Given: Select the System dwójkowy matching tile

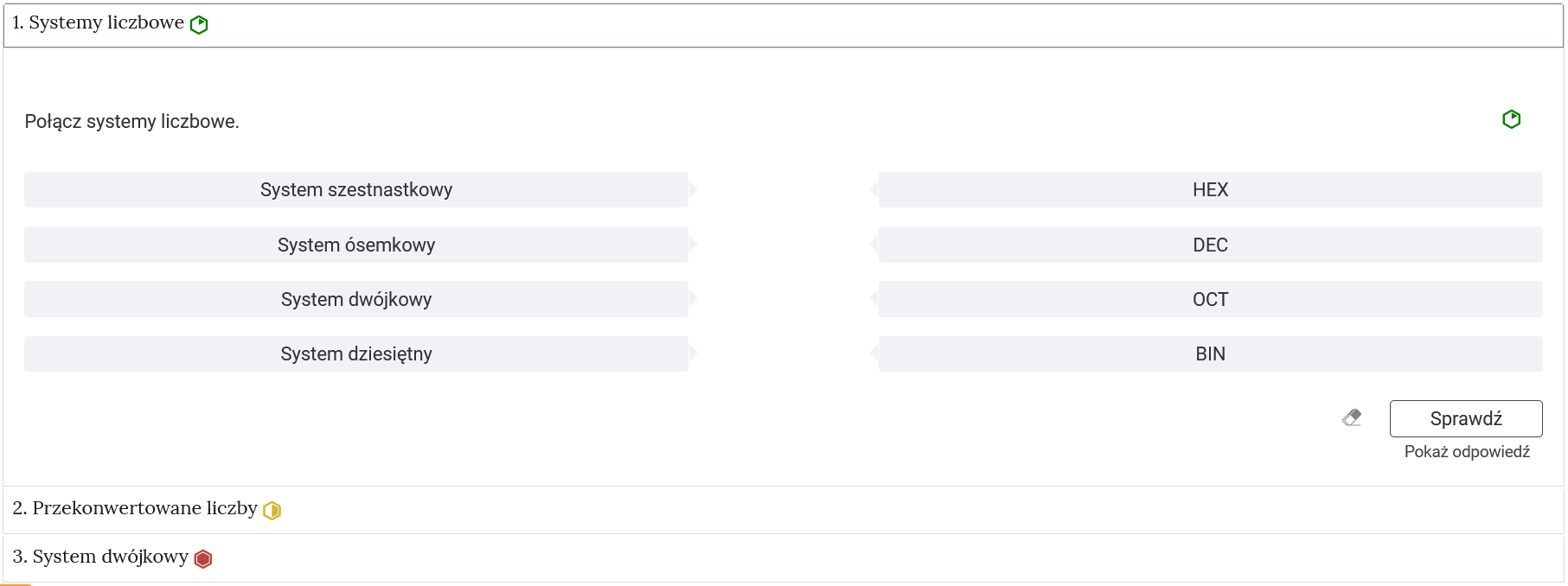Looking at the screenshot, I should (355, 299).
